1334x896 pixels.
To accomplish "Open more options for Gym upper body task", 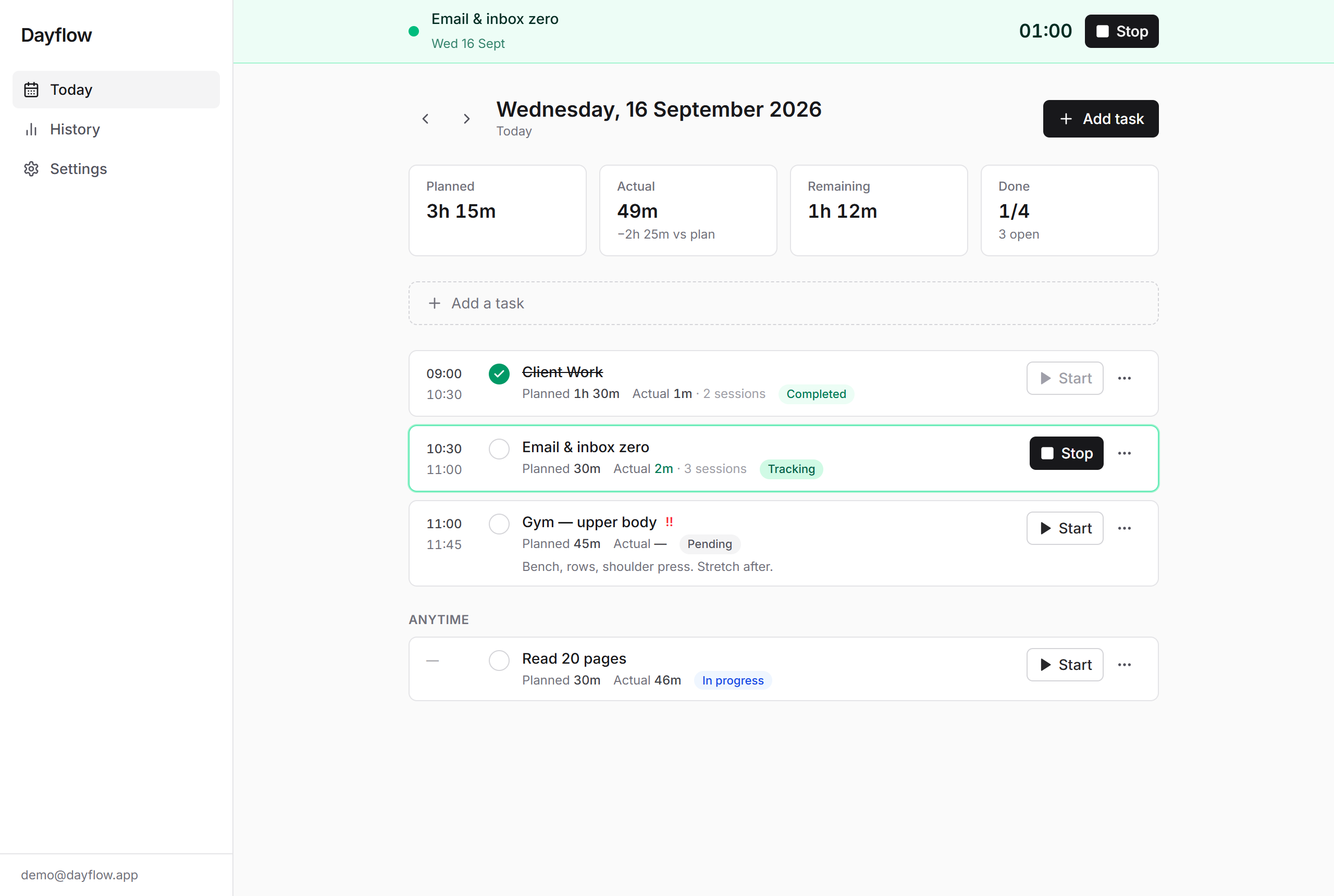I will tap(1124, 528).
